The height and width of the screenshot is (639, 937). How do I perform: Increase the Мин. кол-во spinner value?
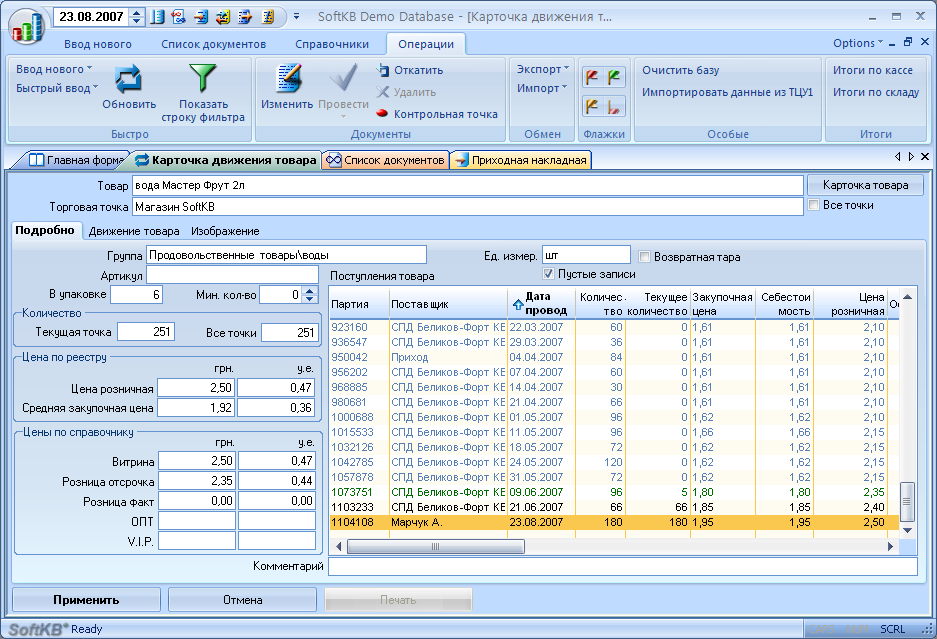pyautogui.click(x=309, y=291)
